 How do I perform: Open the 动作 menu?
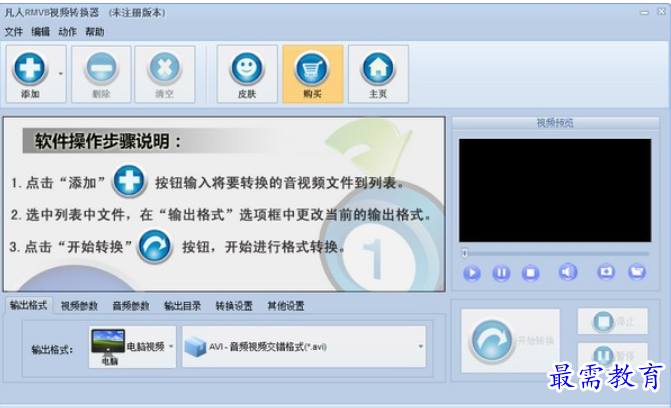[x=68, y=32]
